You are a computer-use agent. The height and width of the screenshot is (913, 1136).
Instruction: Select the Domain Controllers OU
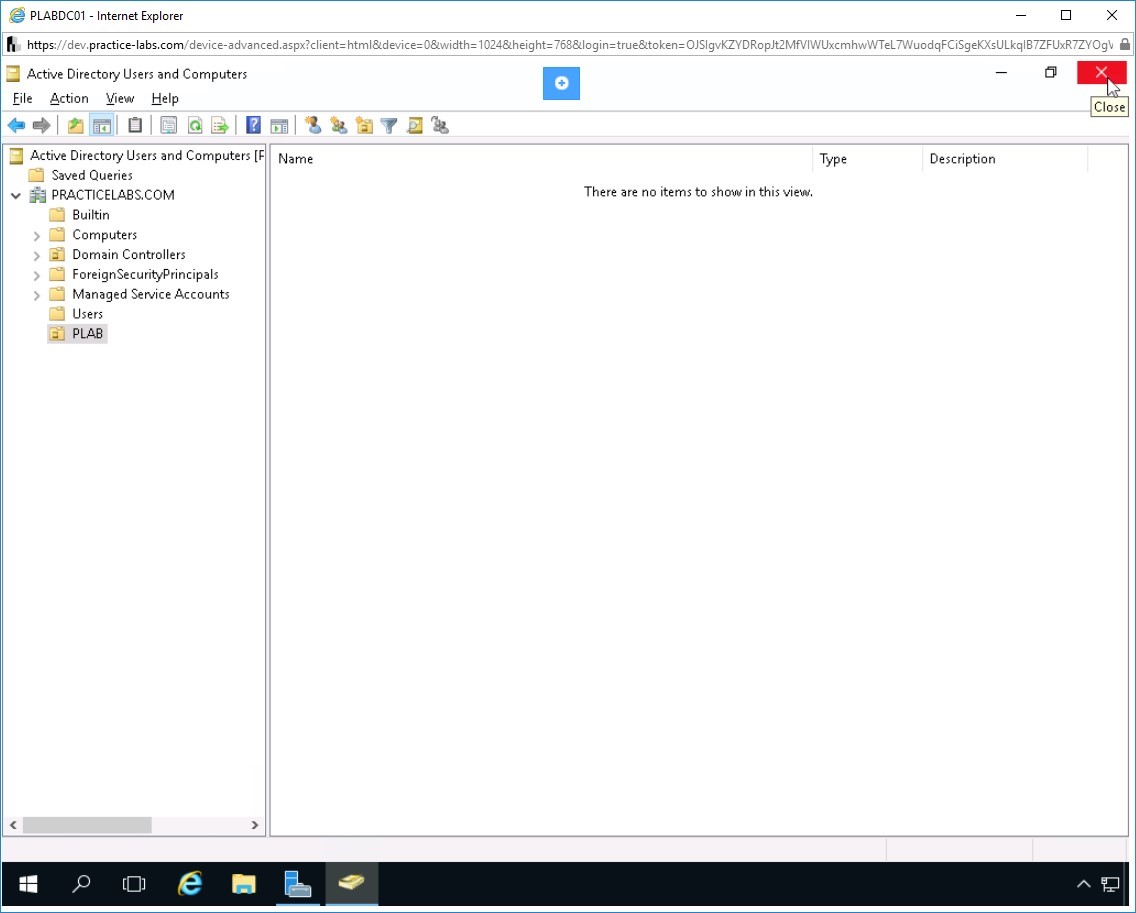[x=128, y=254]
